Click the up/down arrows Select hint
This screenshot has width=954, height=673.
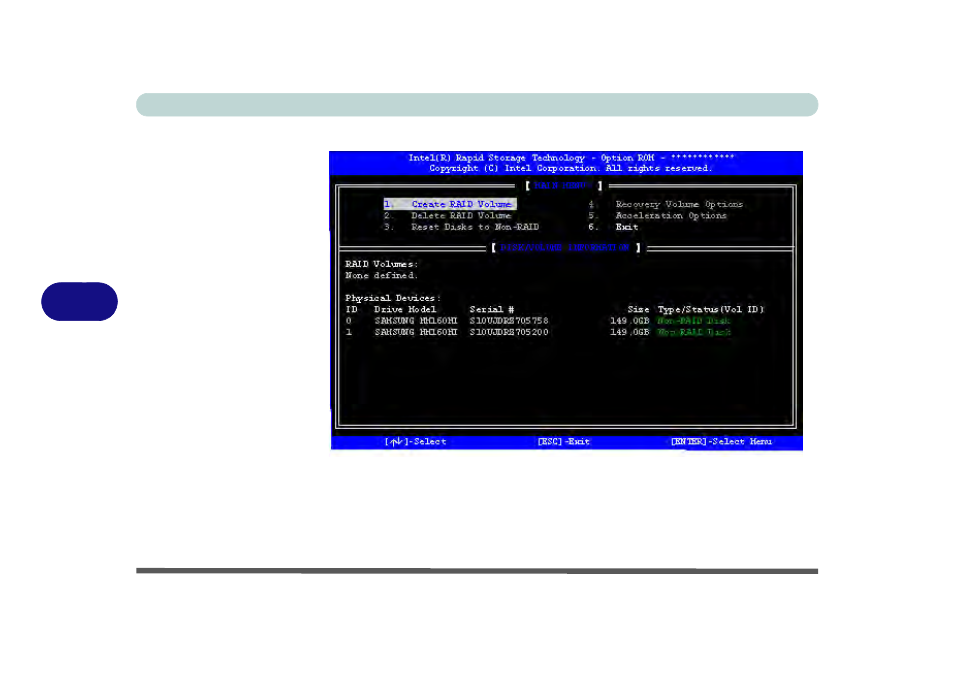(415, 441)
